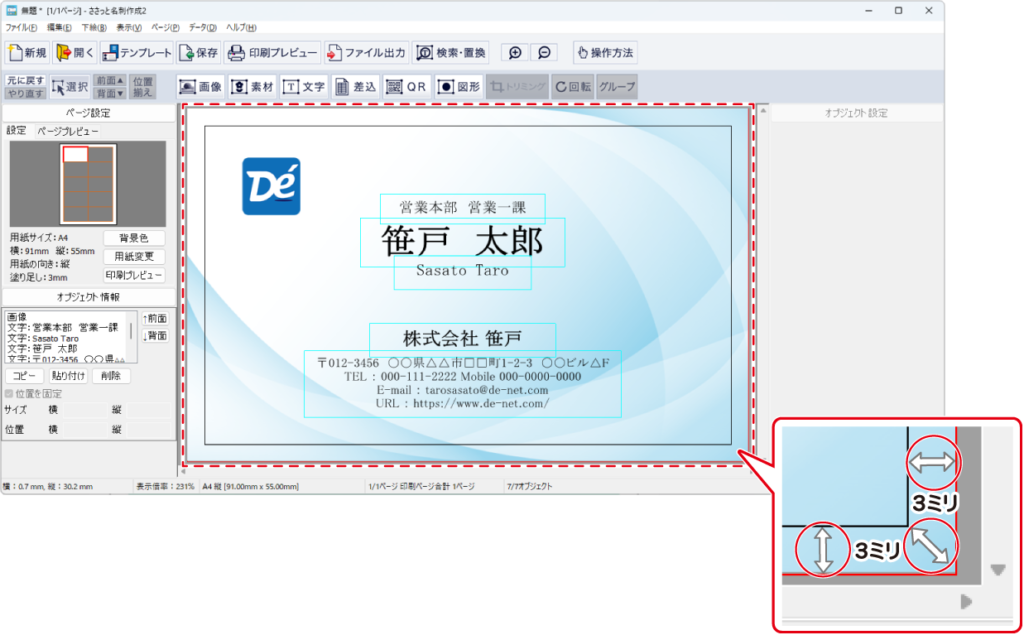Move object forward with ↑前面 button
1024x635 pixels.
point(155,318)
